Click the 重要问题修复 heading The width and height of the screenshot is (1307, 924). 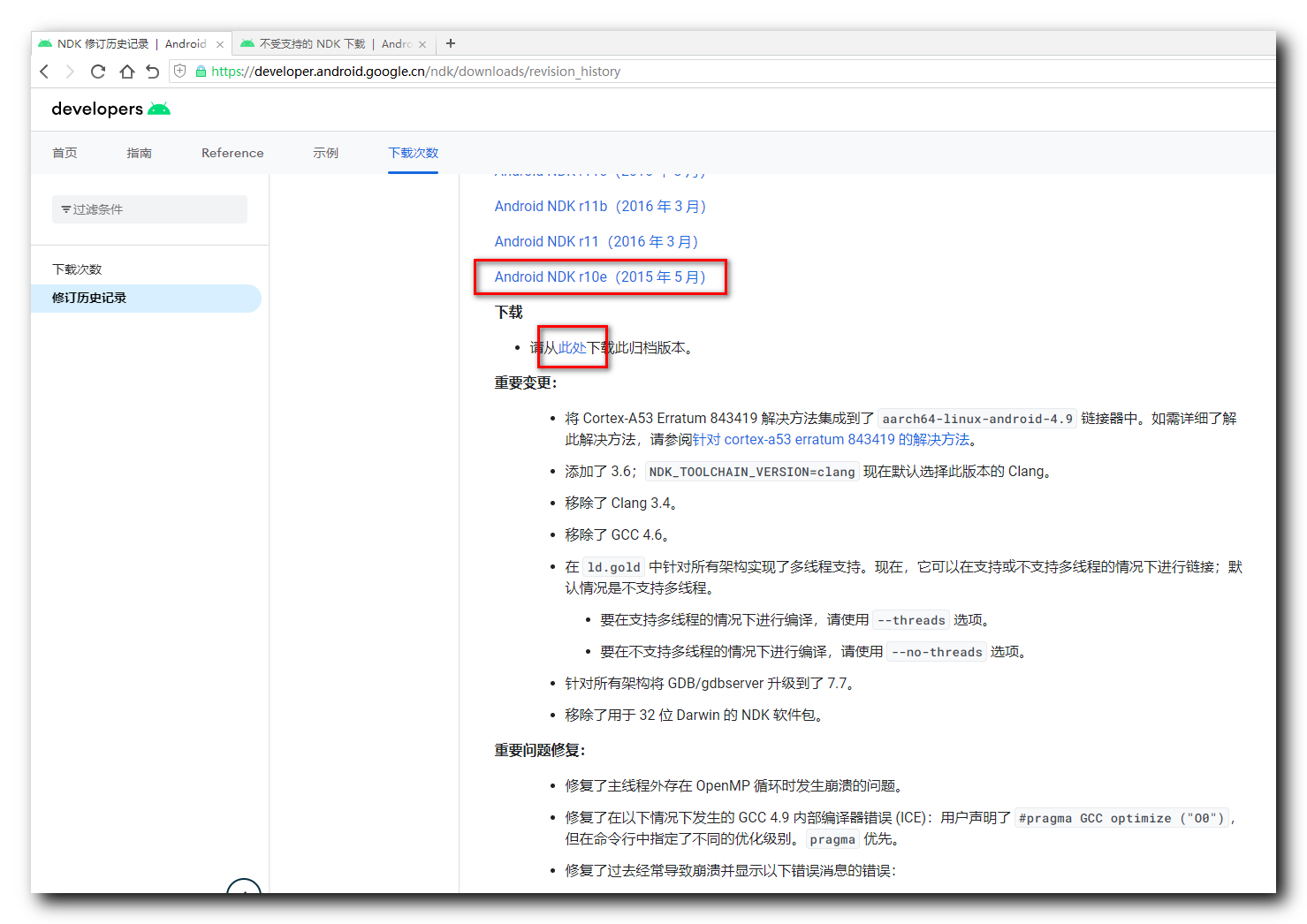(540, 750)
